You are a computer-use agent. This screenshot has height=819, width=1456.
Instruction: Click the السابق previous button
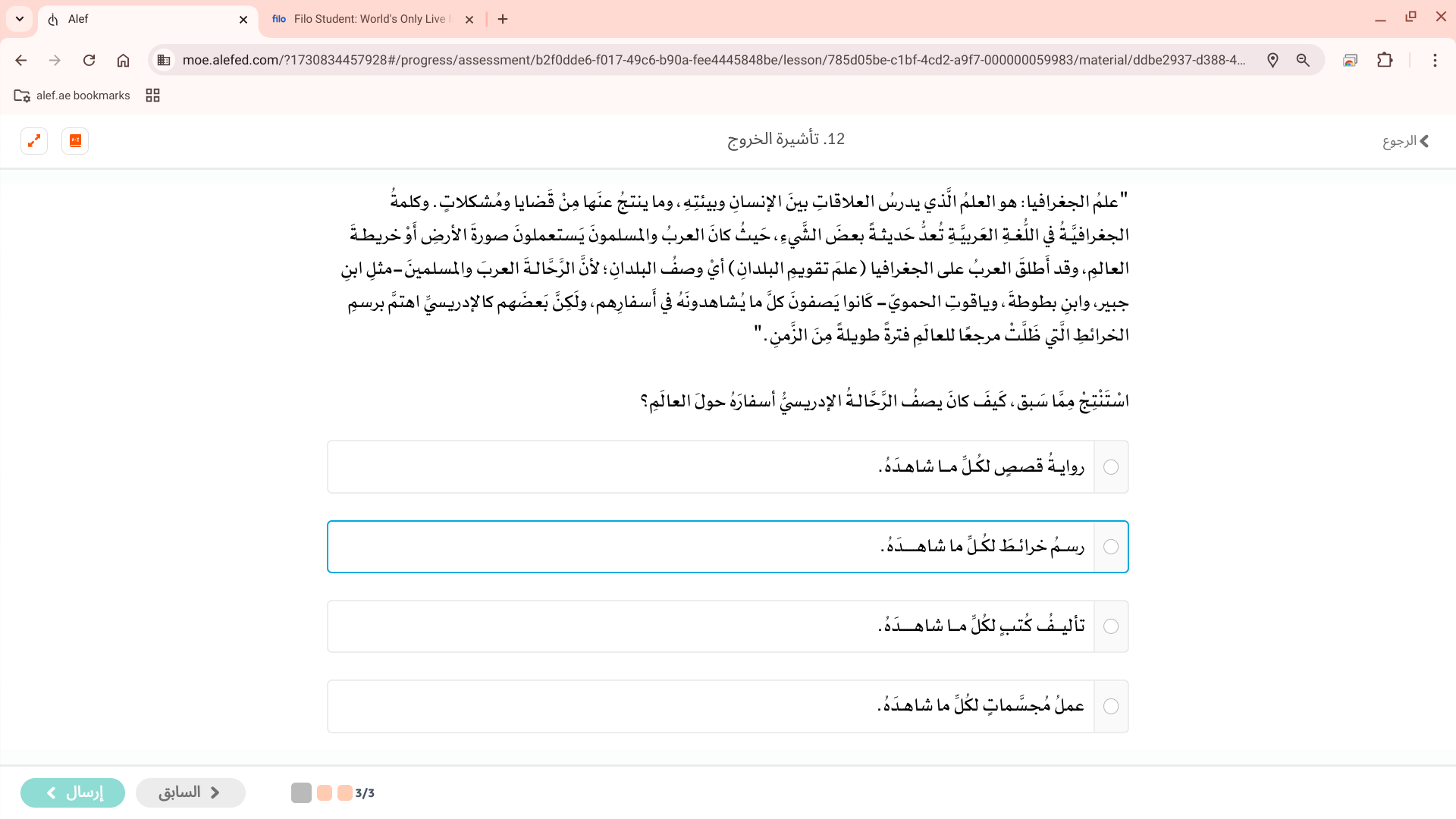pos(190,792)
